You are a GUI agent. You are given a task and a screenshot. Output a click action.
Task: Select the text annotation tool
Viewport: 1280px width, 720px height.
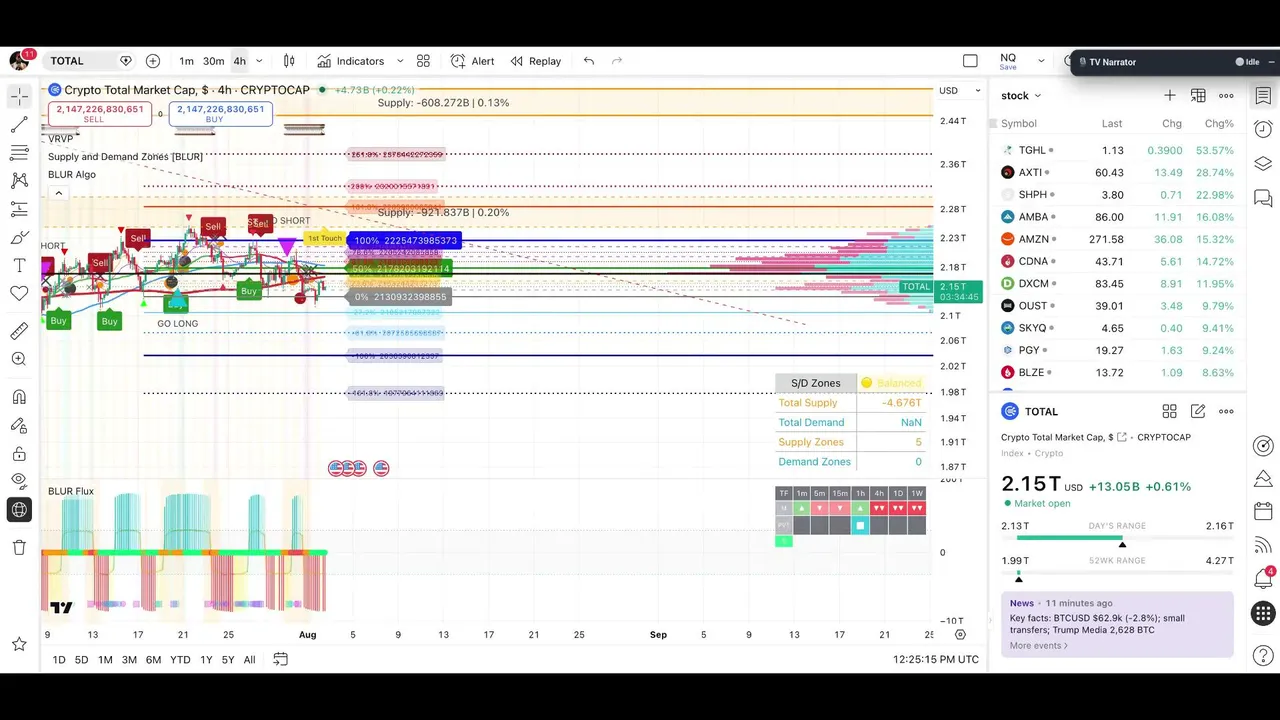pos(19,266)
